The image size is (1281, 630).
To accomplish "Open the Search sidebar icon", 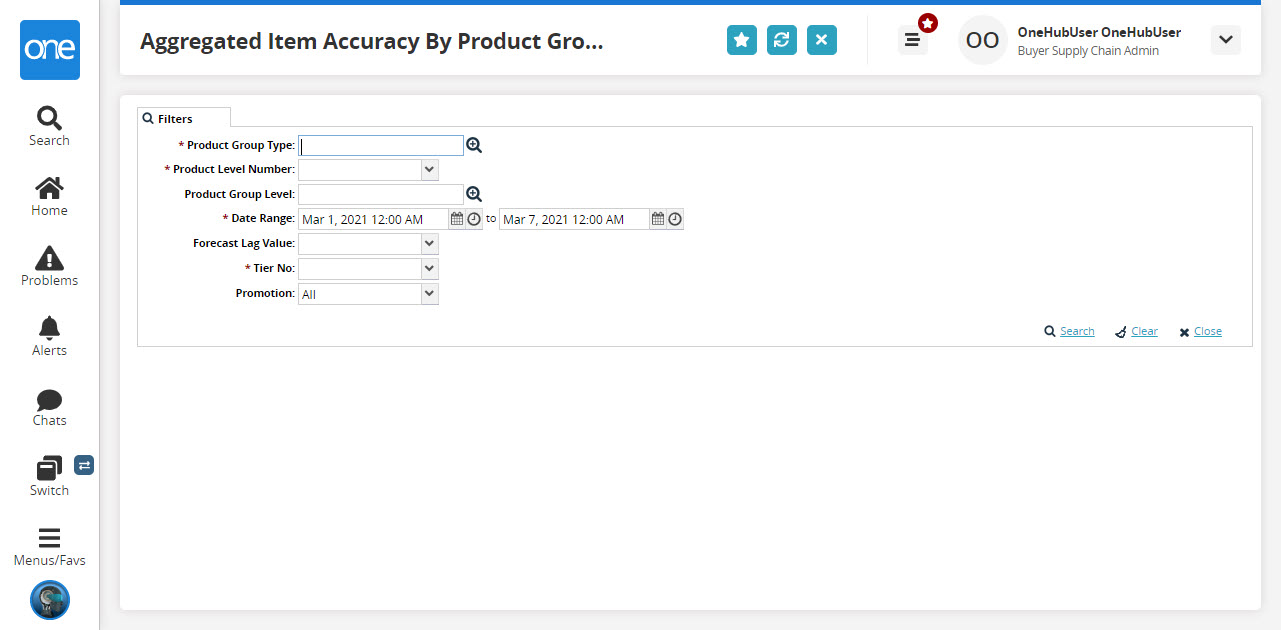I will (49, 118).
